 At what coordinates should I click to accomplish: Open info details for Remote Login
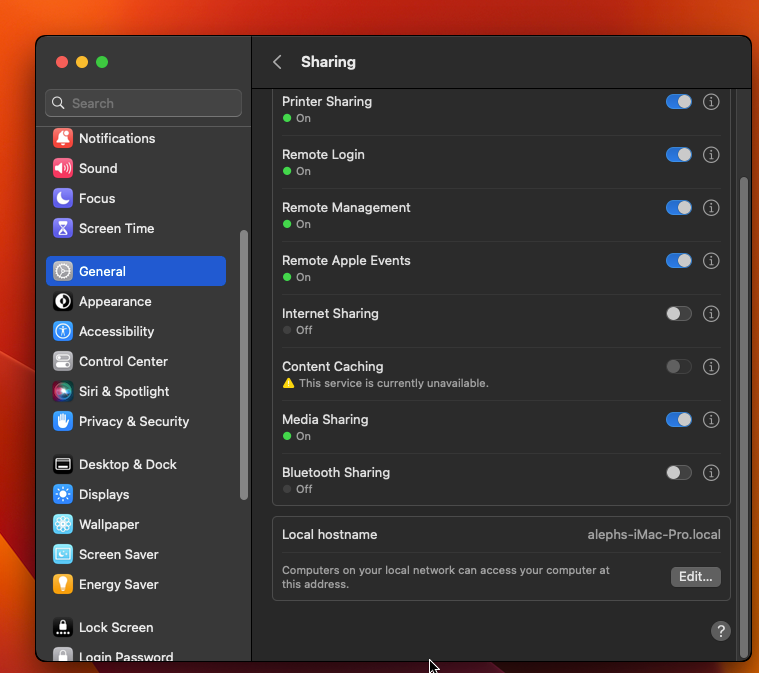pos(711,155)
